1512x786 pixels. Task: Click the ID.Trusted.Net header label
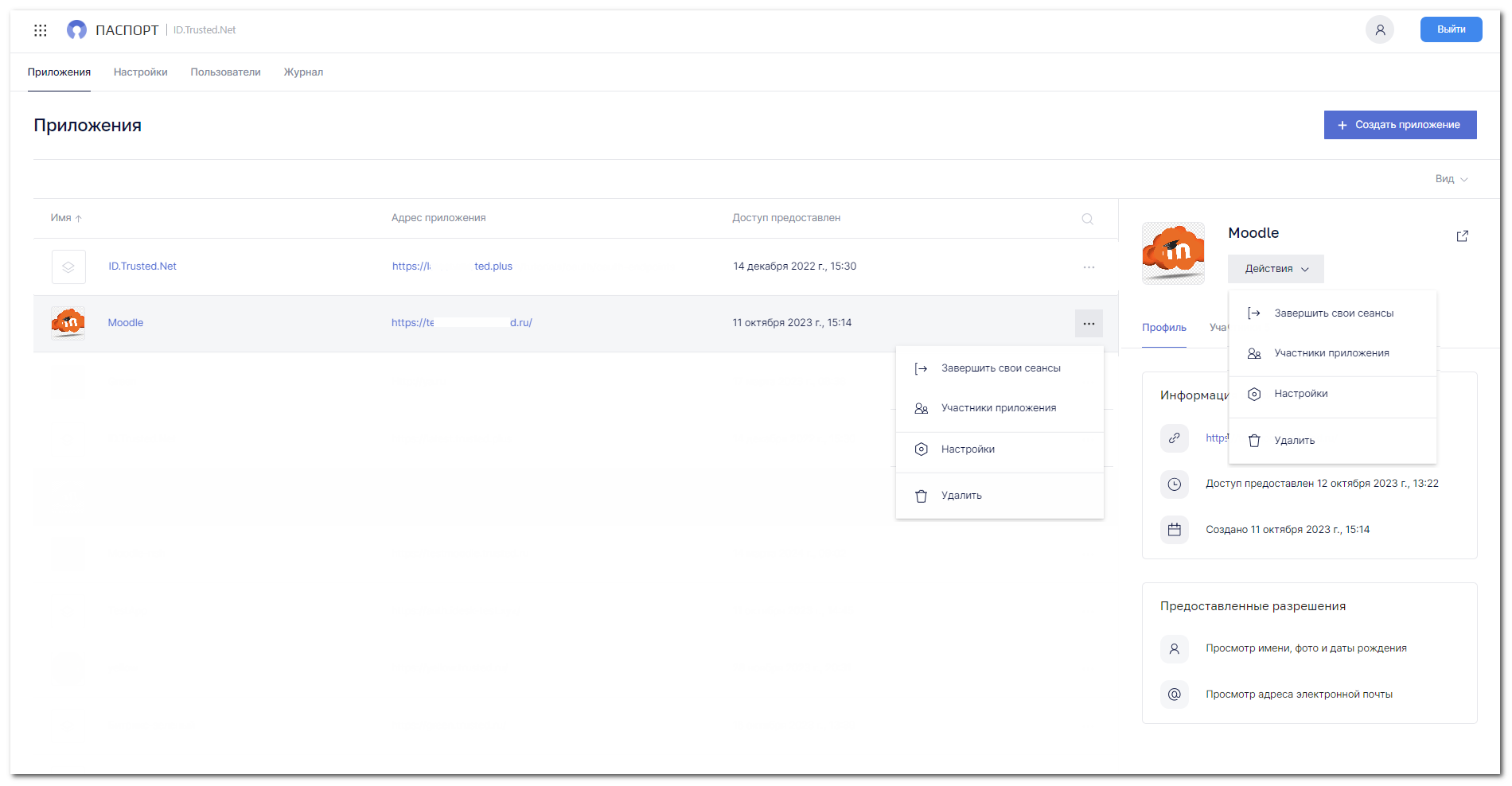(x=205, y=30)
